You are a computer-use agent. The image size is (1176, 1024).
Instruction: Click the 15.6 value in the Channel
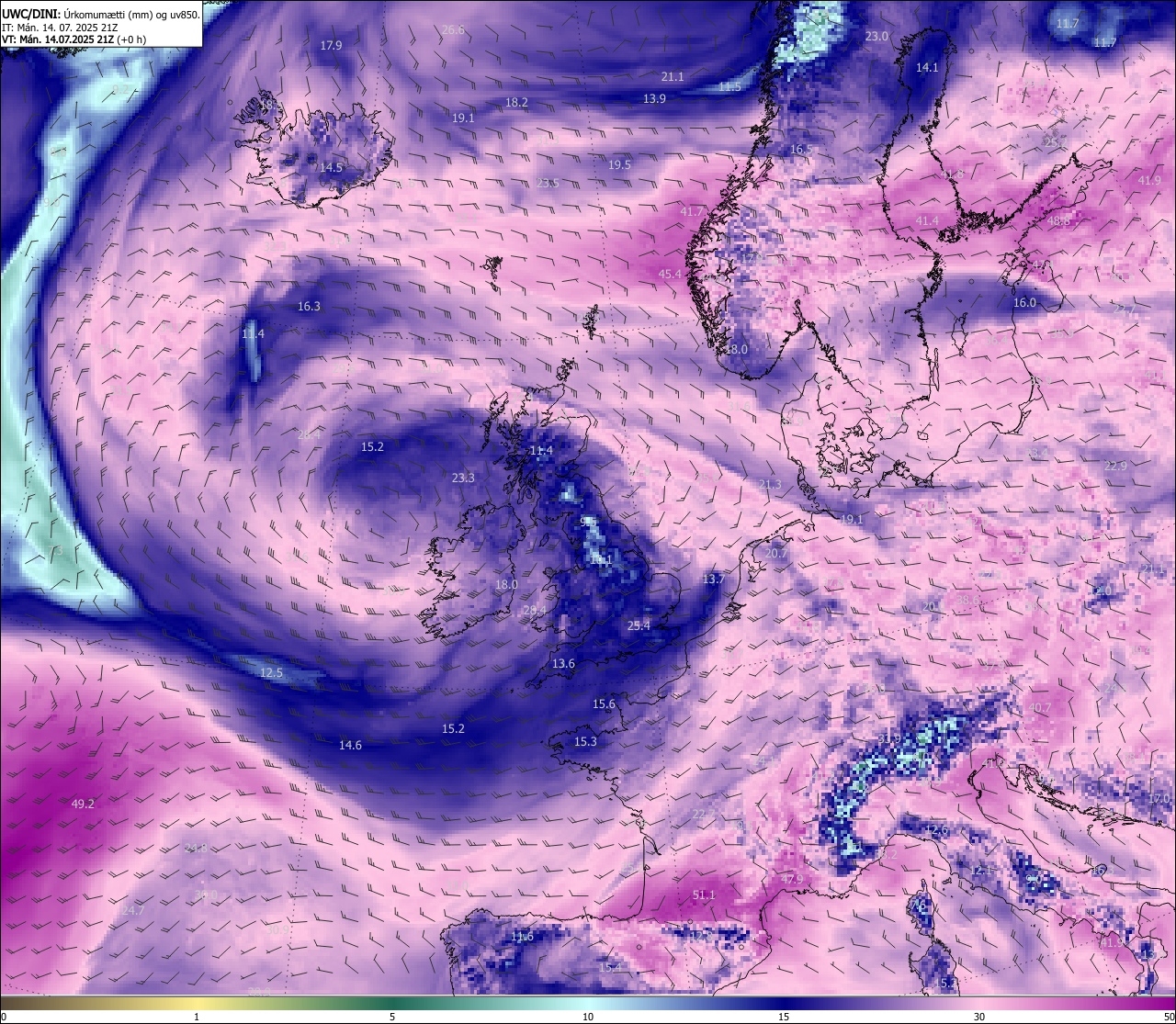604,704
